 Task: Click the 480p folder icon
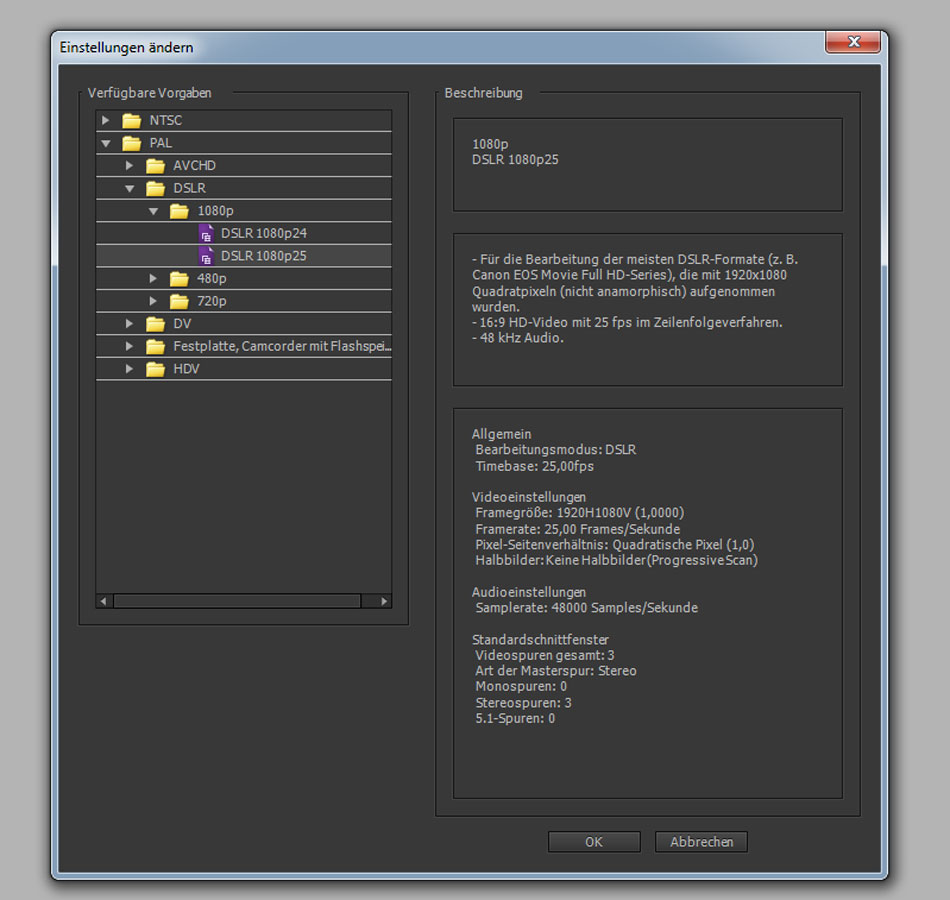pos(179,279)
